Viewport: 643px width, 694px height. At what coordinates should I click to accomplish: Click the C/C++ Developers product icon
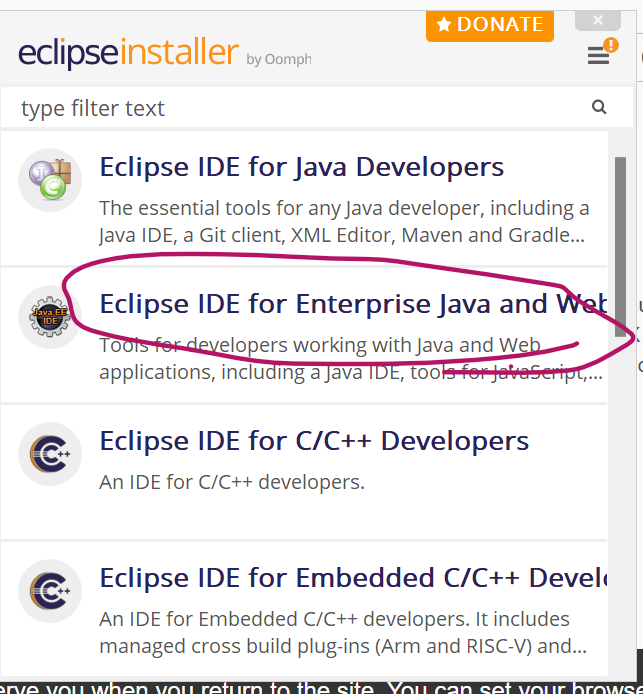pos(50,454)
